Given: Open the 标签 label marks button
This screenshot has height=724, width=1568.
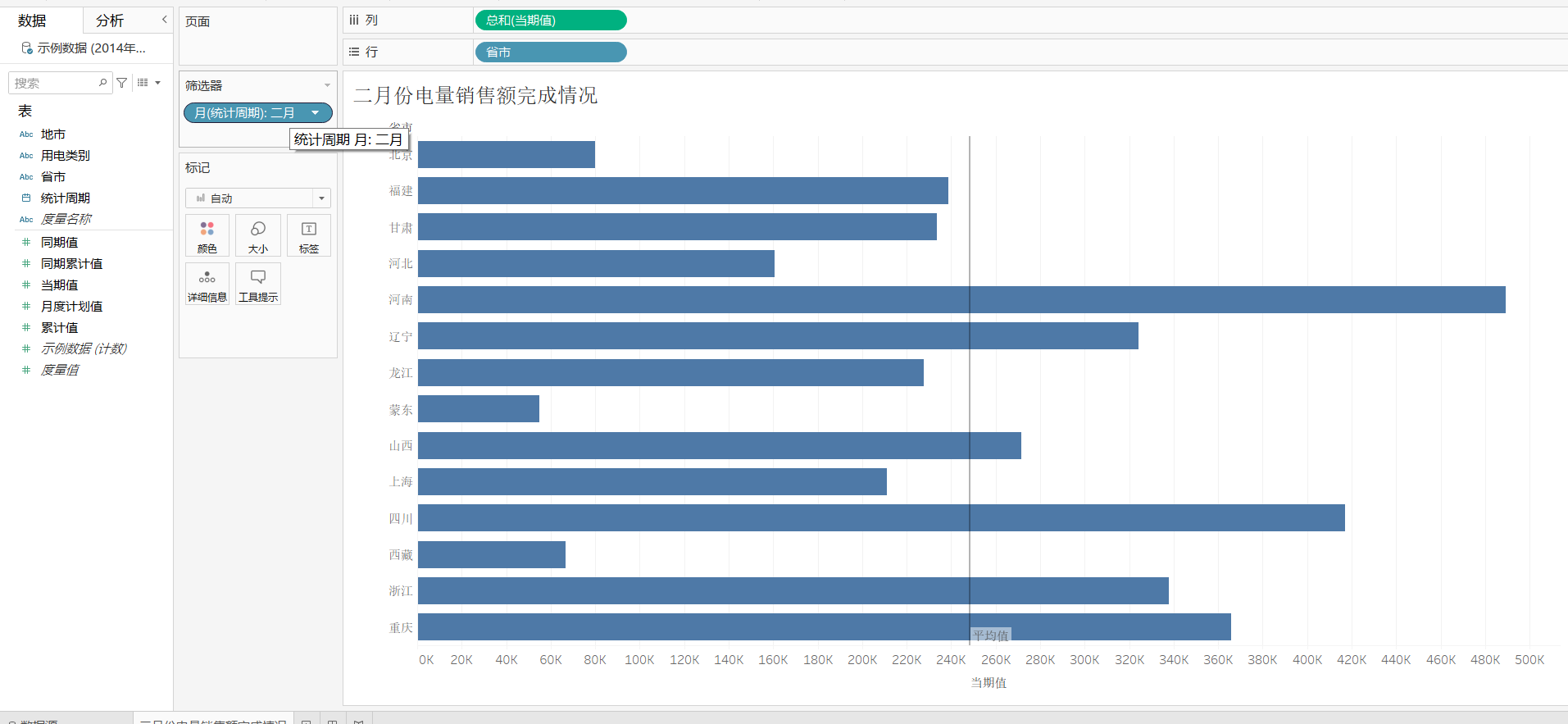Looking at the screenshot, I should [x=309, y=235].
